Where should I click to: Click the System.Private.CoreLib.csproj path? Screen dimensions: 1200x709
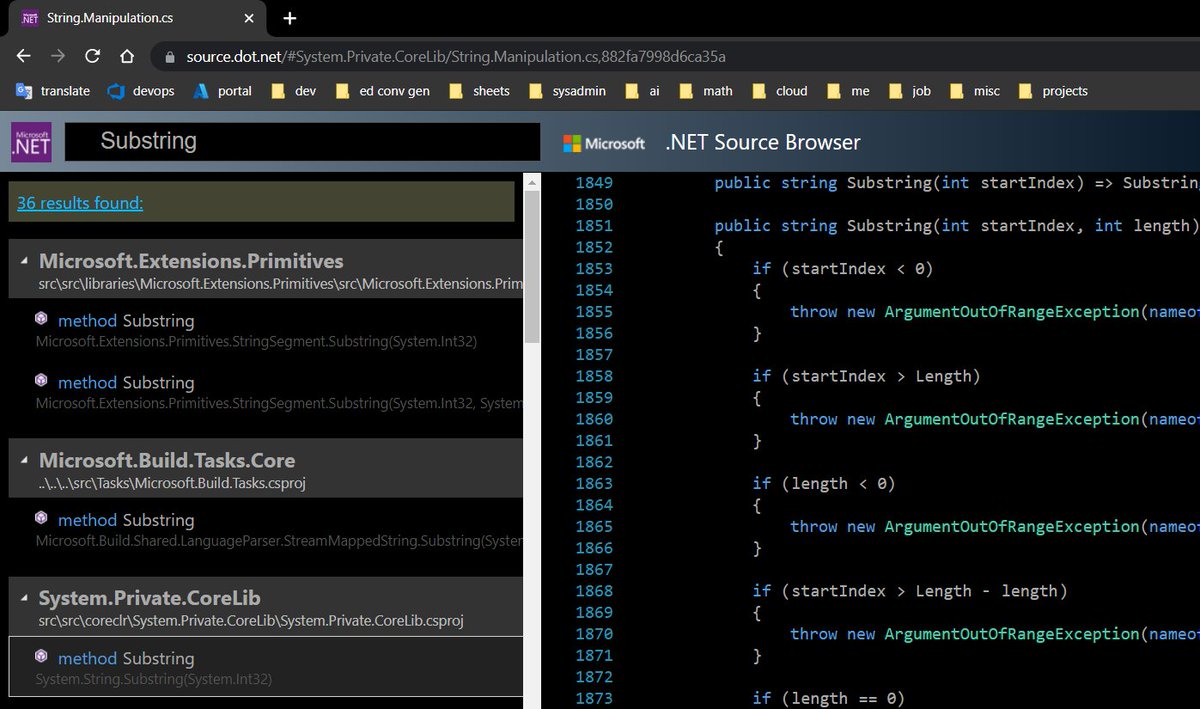pos(250,621)
